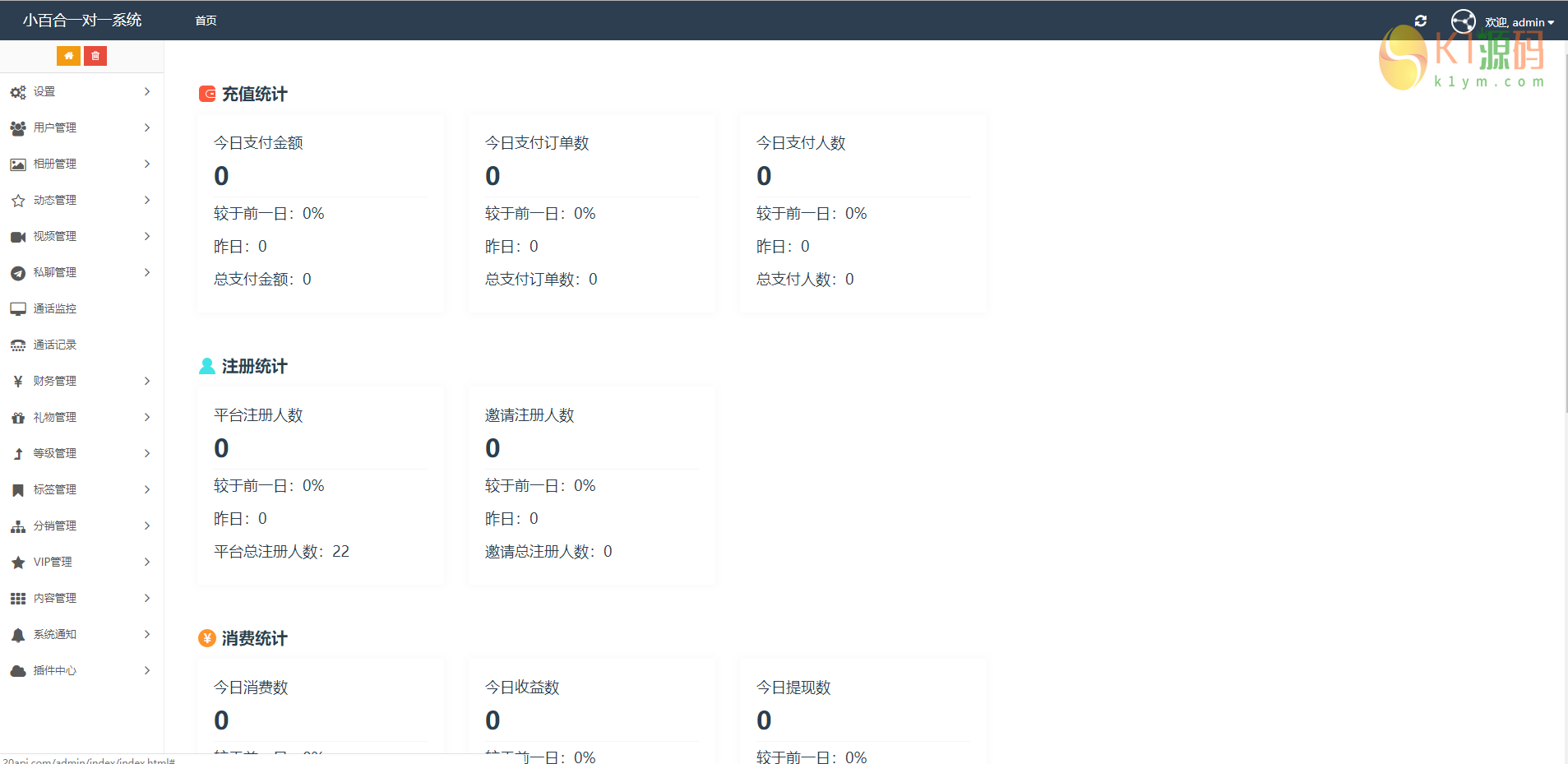Click the 今日支付人数 card title

click(801, 142)
